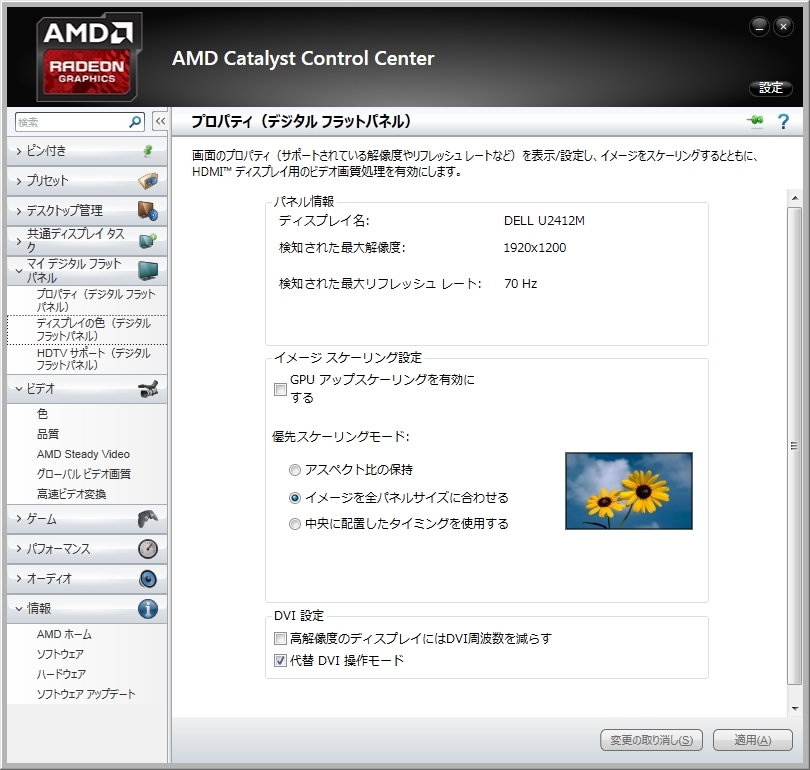810x770 pixels.
Task: Click the マイ デジタル フラットパネル monitor icon
Action: click(148, 270)
